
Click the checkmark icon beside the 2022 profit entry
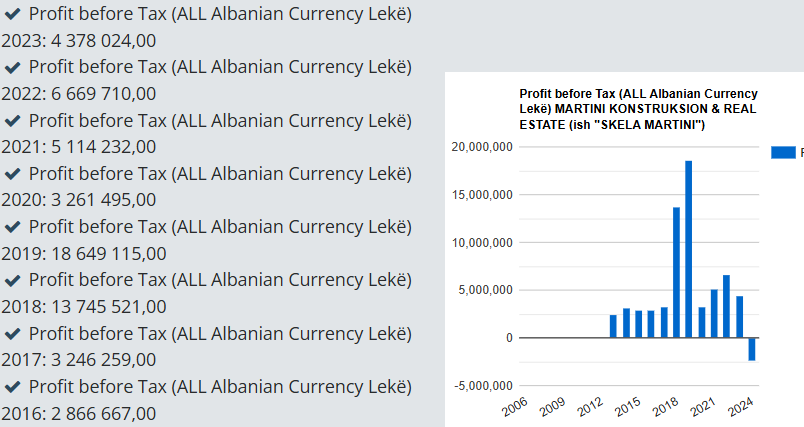click(14, 68)
